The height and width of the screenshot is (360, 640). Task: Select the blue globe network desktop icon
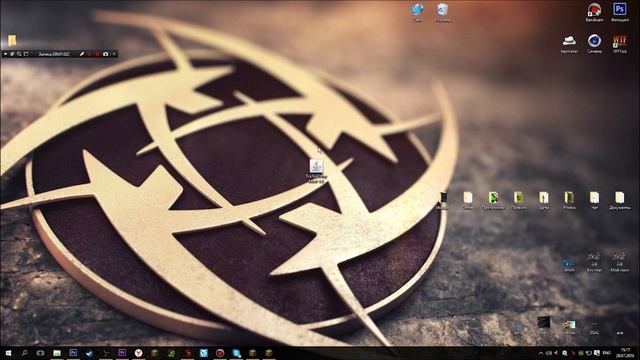coord(418,11)
